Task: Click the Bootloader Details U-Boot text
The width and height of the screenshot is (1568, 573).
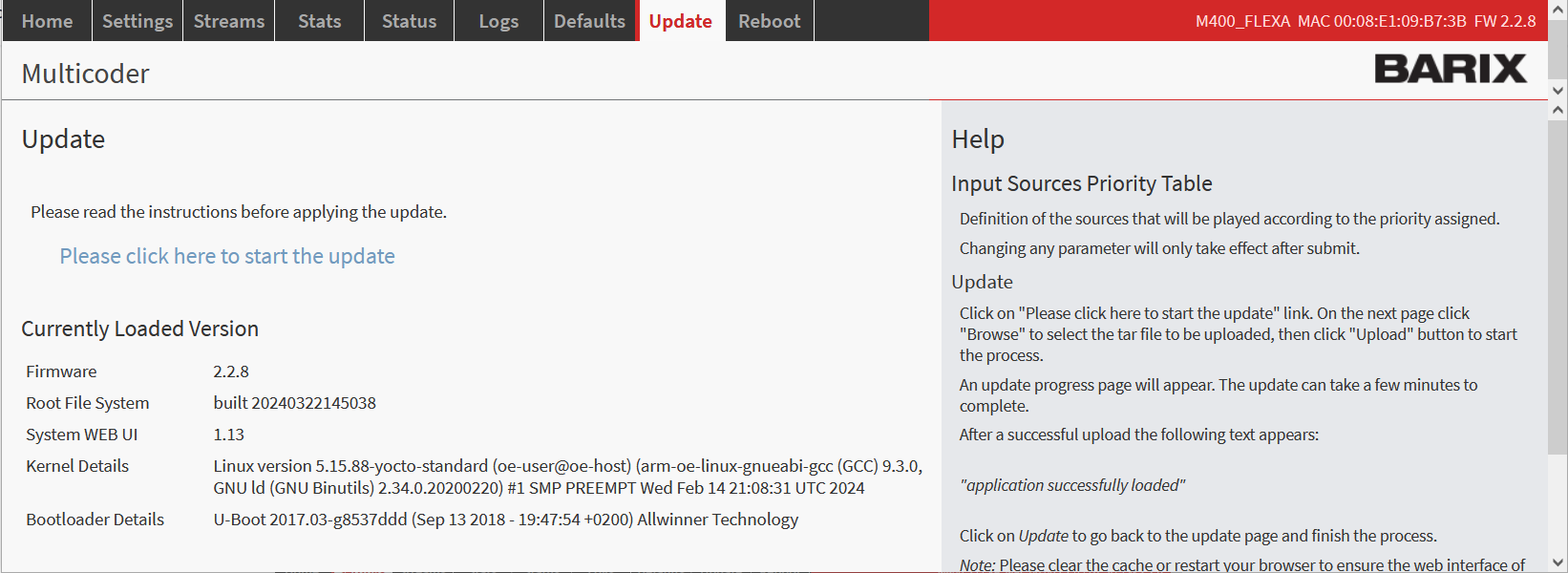Action: 505,520
